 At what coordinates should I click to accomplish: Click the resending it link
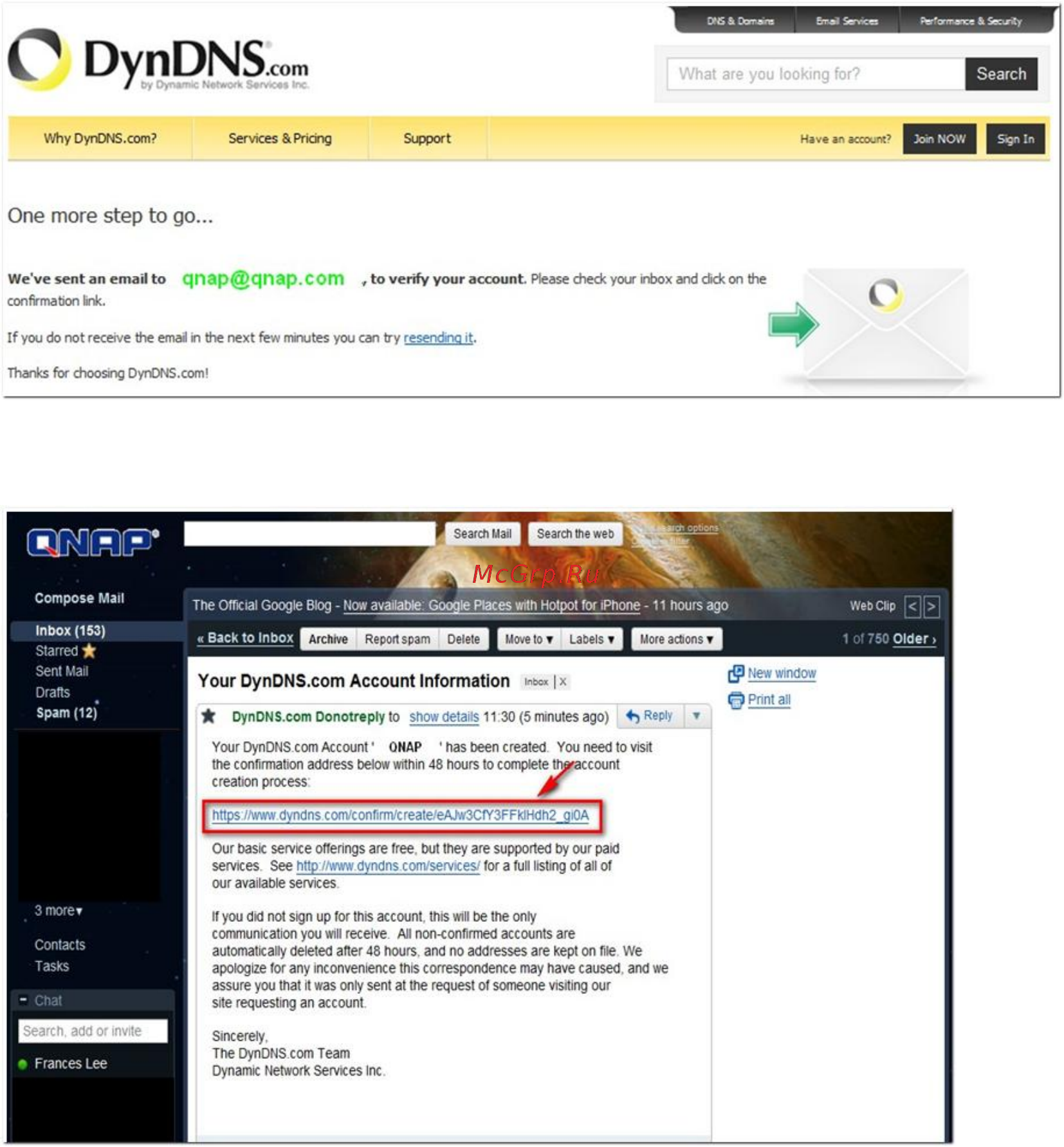tap(438, 338)
